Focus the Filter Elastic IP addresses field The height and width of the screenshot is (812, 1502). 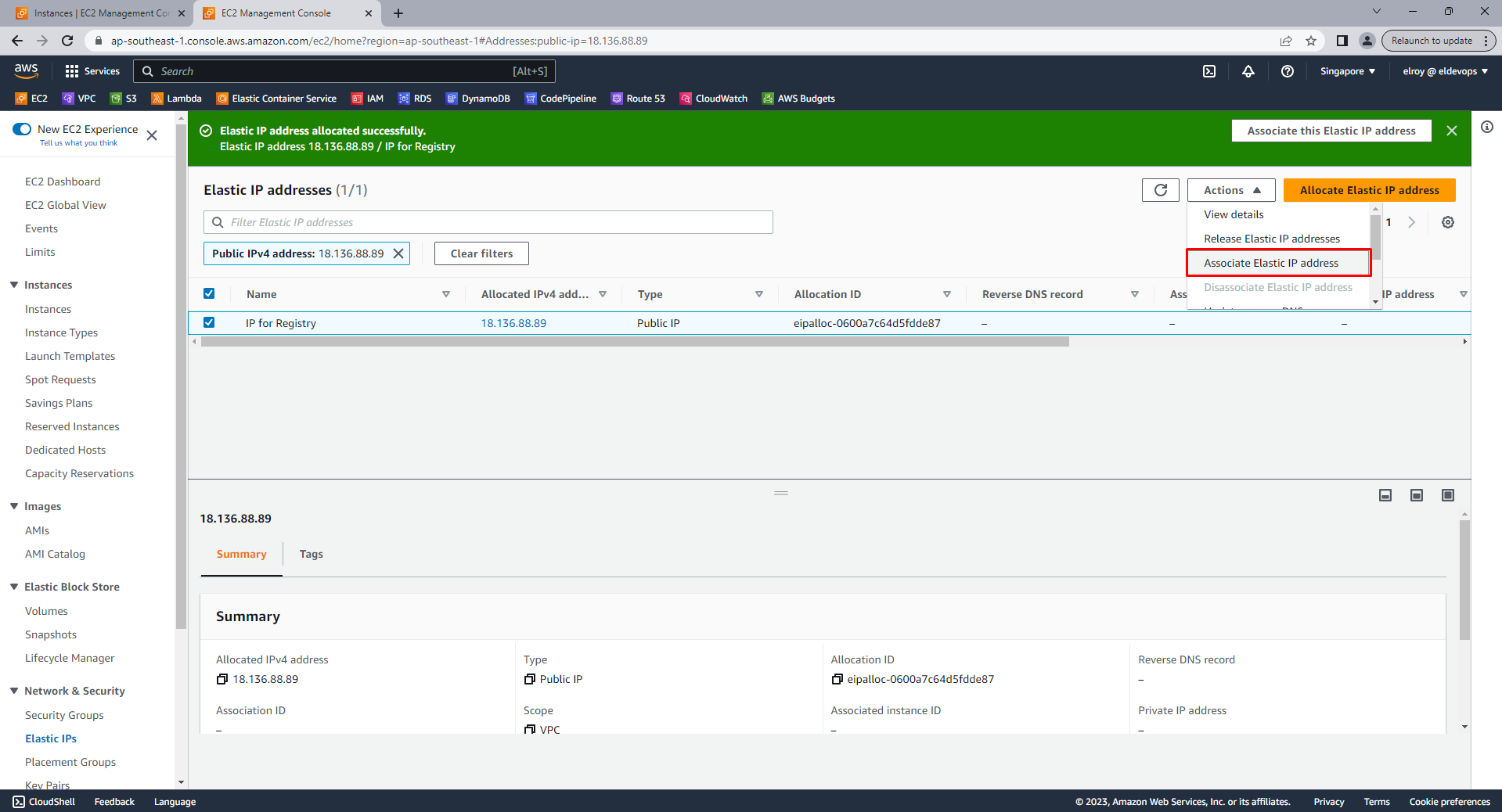pos(488,222)
